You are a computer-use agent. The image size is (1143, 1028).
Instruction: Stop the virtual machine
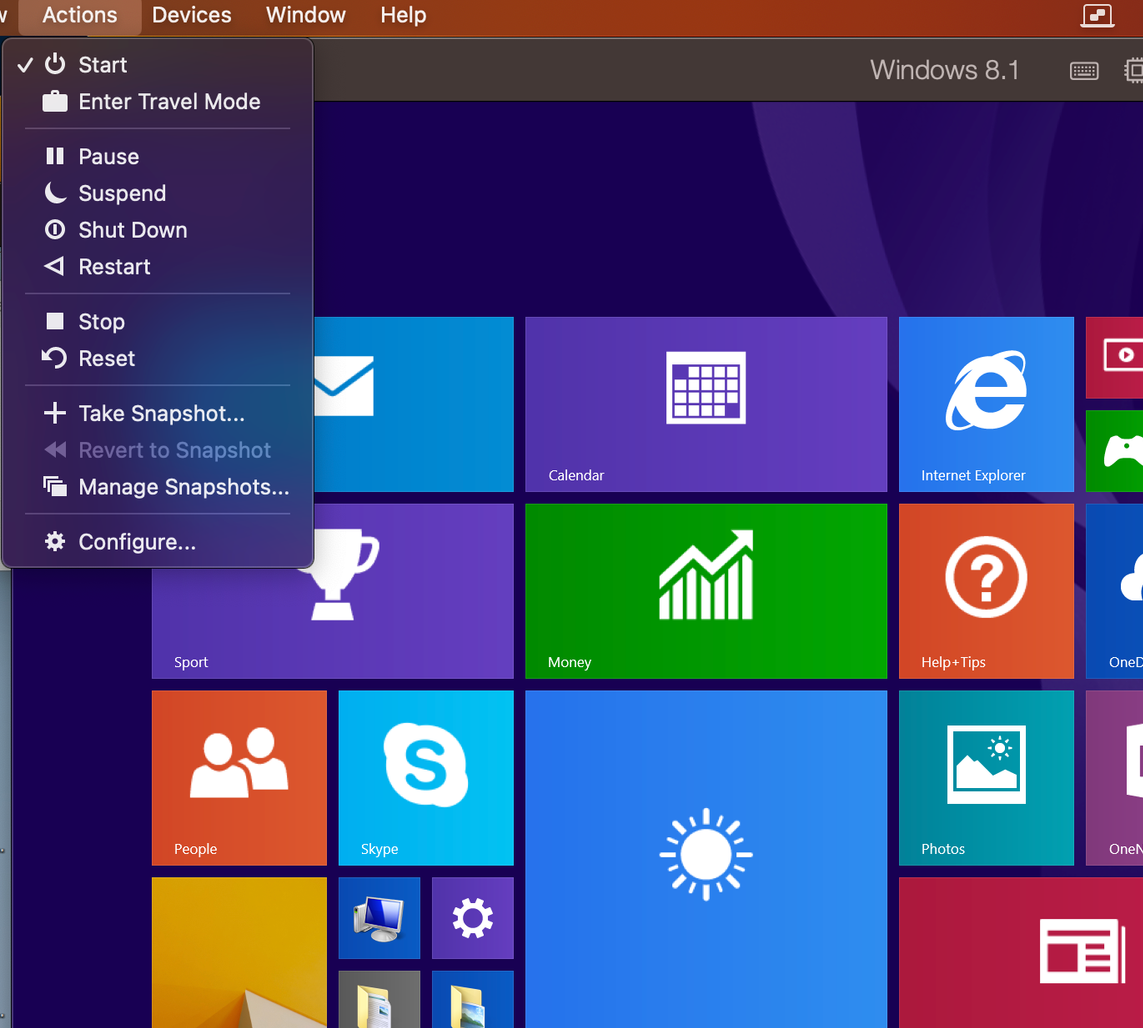pyautogui.click(x=158, y=322)
